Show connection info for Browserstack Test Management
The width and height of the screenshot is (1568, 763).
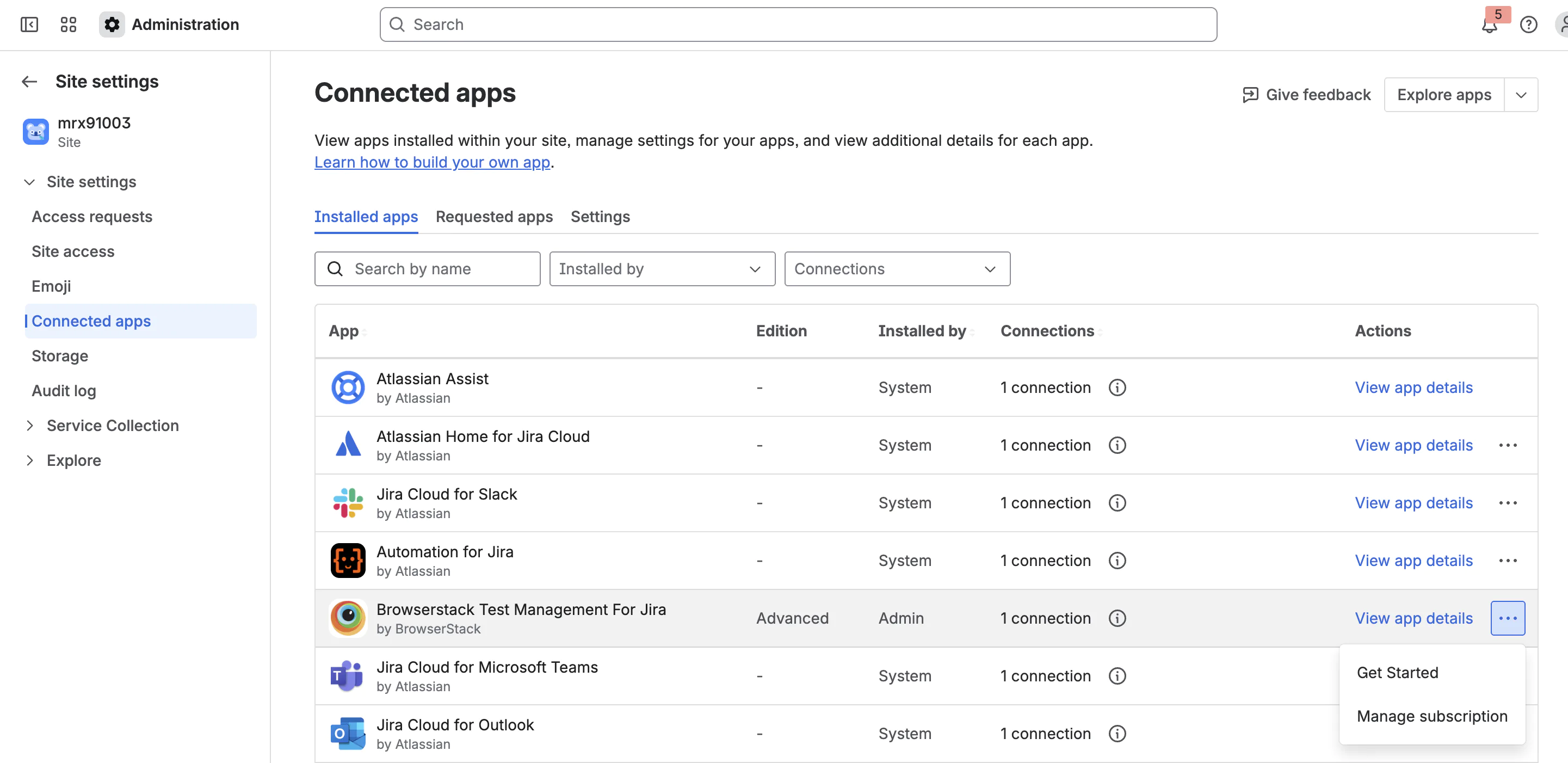click(x=1117, y=618)
